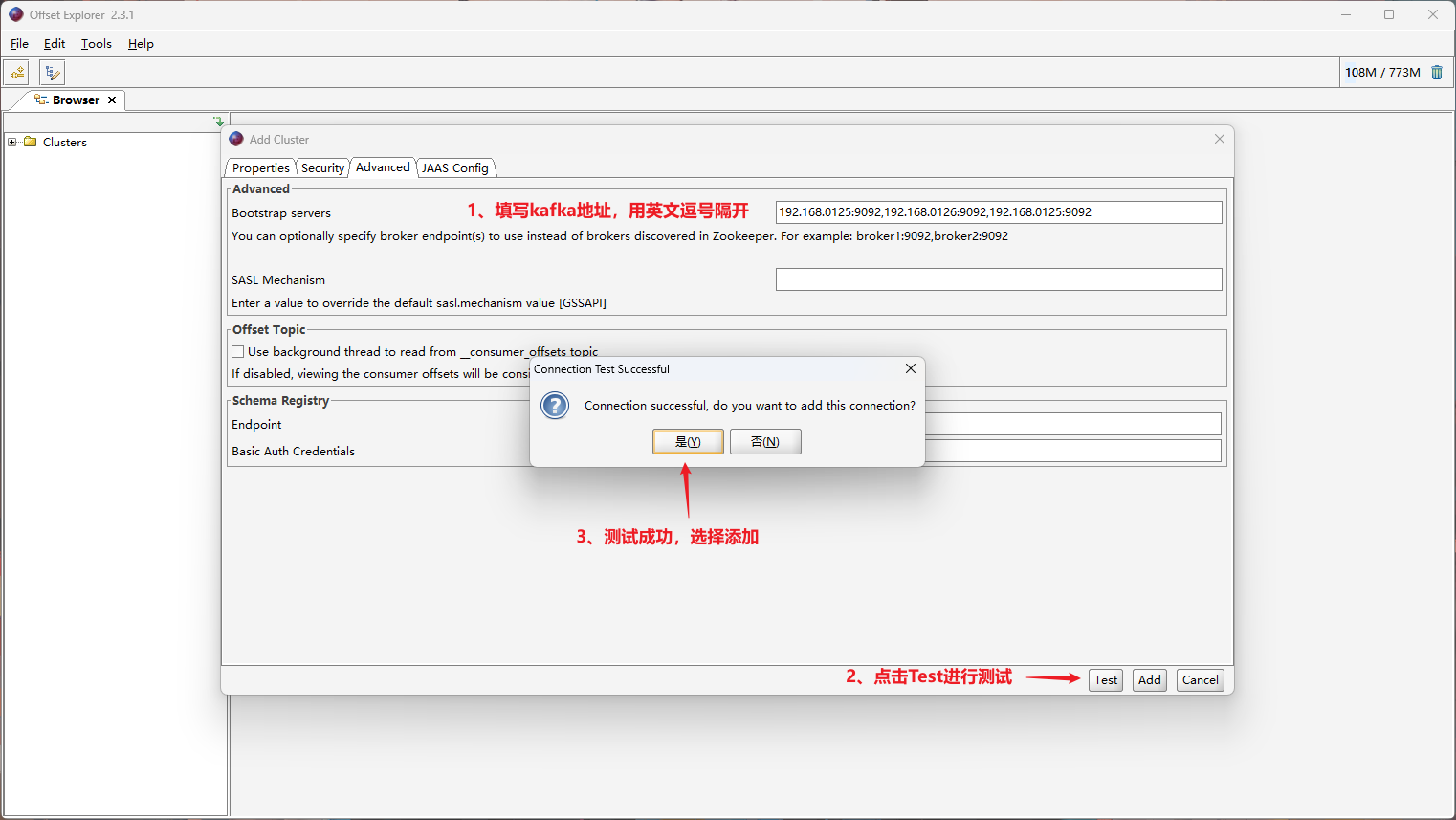
Task: Click the 'SASL Mechanism' label
Action: click(x=278, y=280)
